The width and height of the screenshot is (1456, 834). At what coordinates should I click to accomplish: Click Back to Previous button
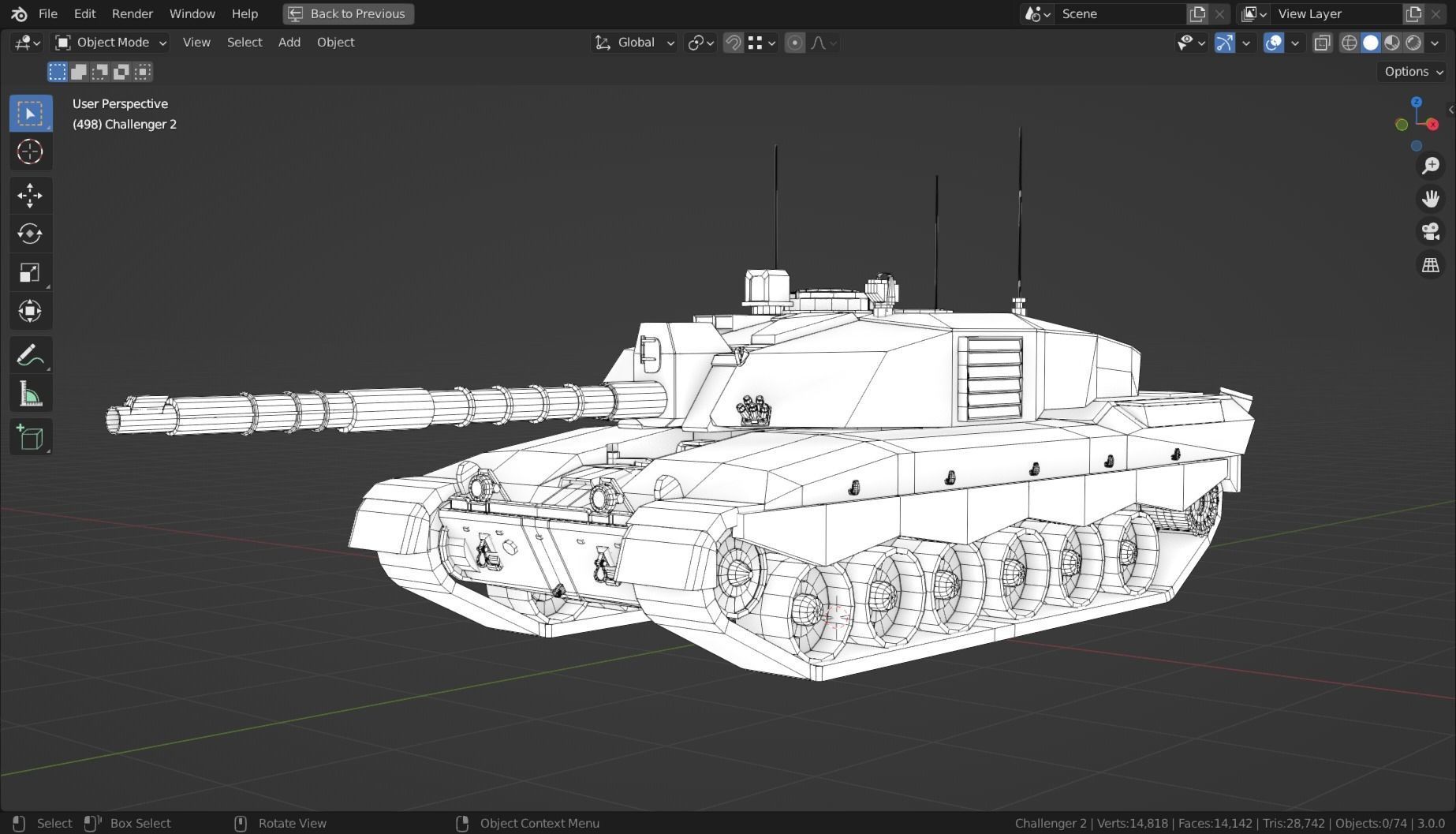(x=349, y=13)
